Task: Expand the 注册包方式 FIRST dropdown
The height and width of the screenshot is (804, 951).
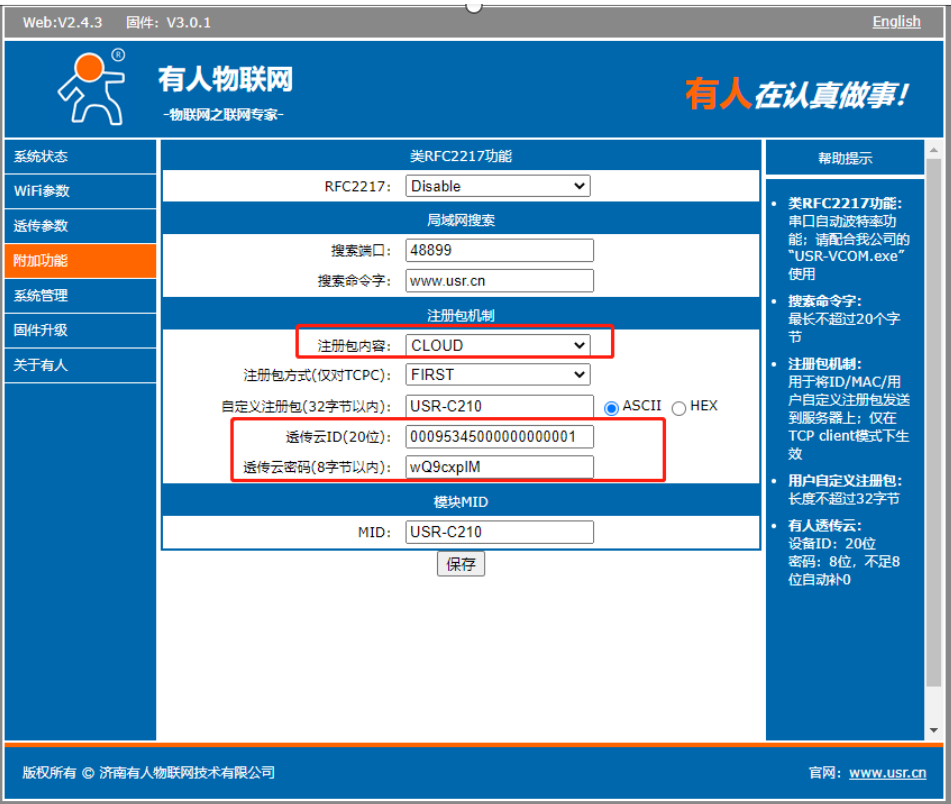Action: tap(497, 375)
